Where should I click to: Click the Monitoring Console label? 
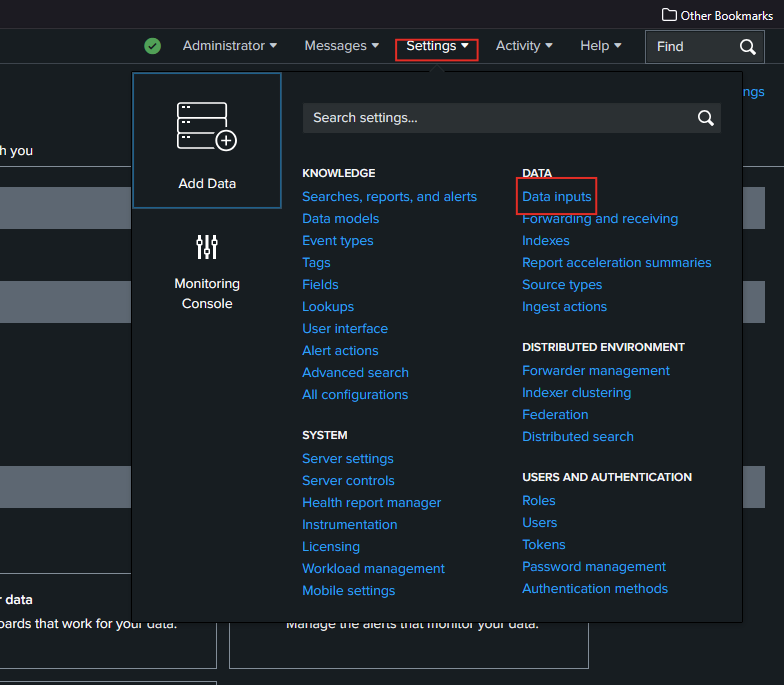(x=207, y=294)
